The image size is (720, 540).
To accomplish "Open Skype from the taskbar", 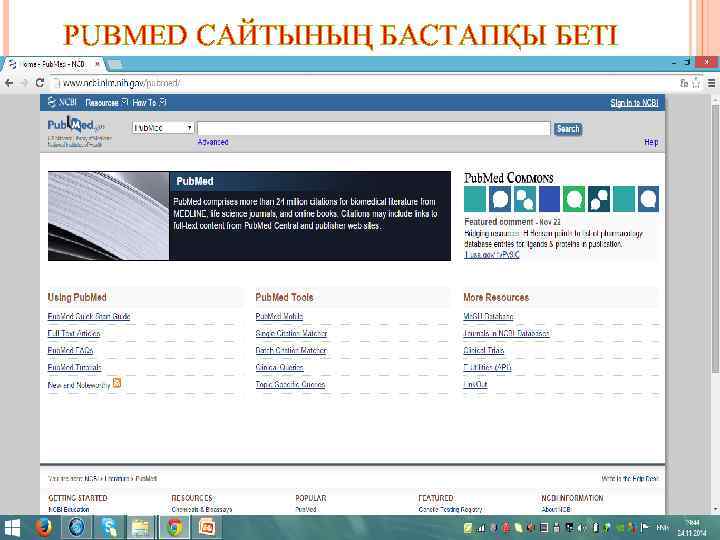I will tap(109, 527).
